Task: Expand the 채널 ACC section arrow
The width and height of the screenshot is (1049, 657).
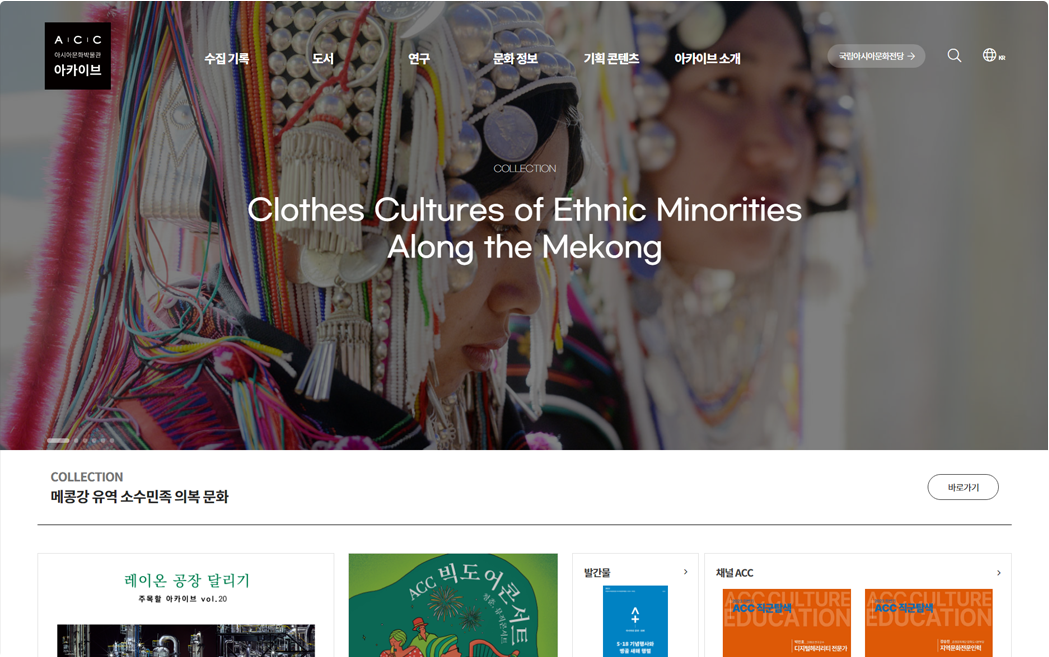Action: pos(998,573)
